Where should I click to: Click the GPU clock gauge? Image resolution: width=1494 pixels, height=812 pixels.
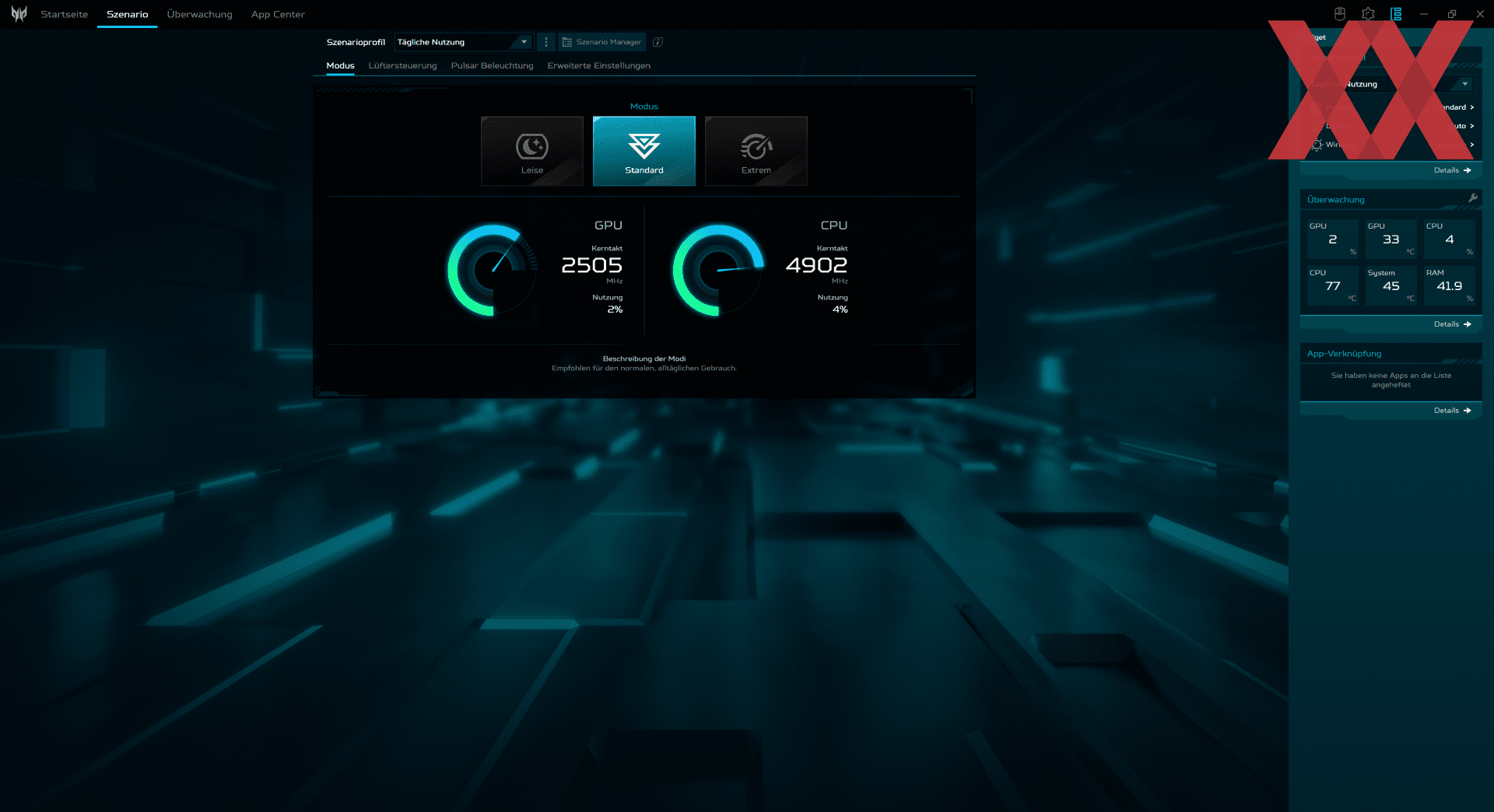pyautogui.click(x=493, y=271)
